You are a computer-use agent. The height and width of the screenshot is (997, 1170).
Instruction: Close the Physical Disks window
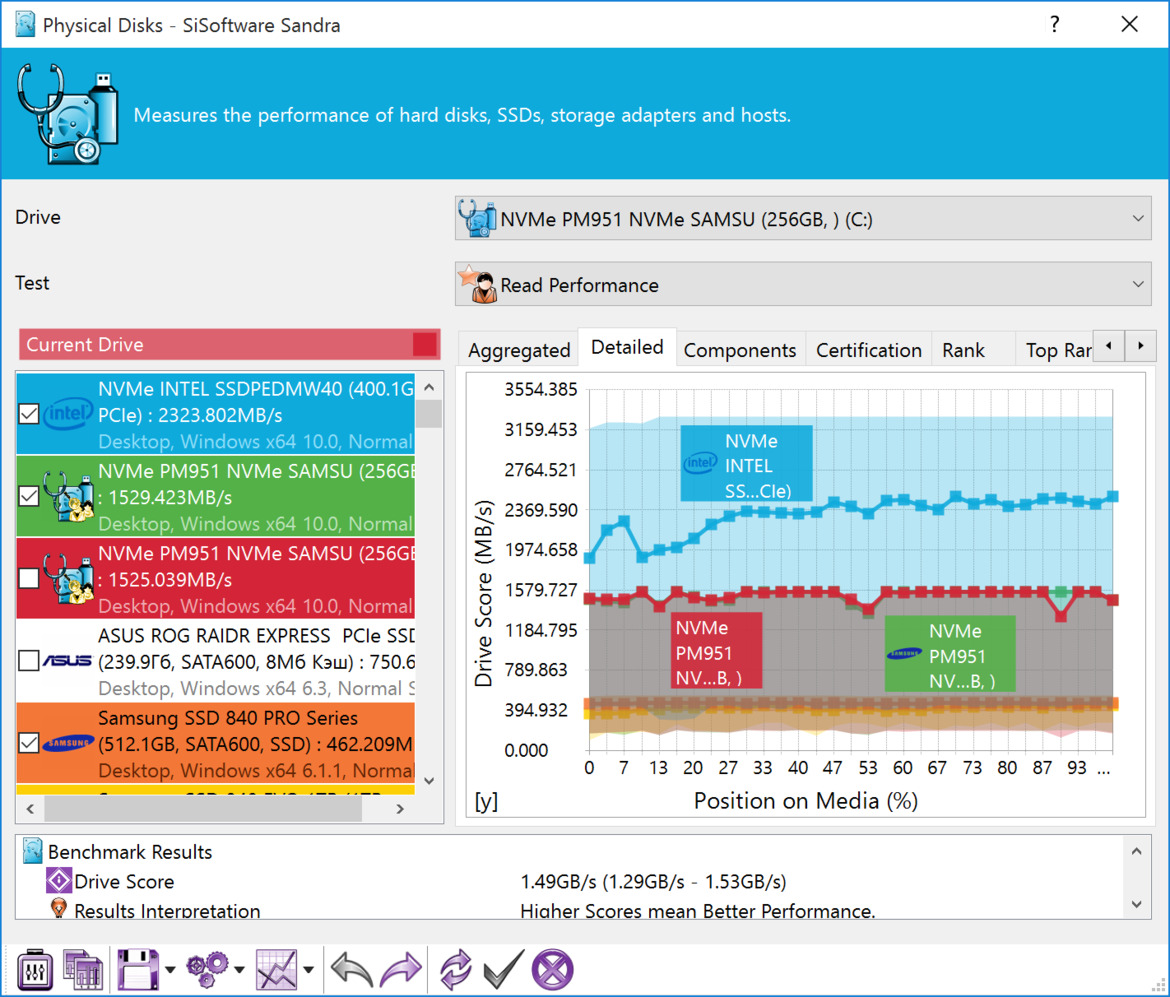pyautogui.click(x=1130, y=25)
